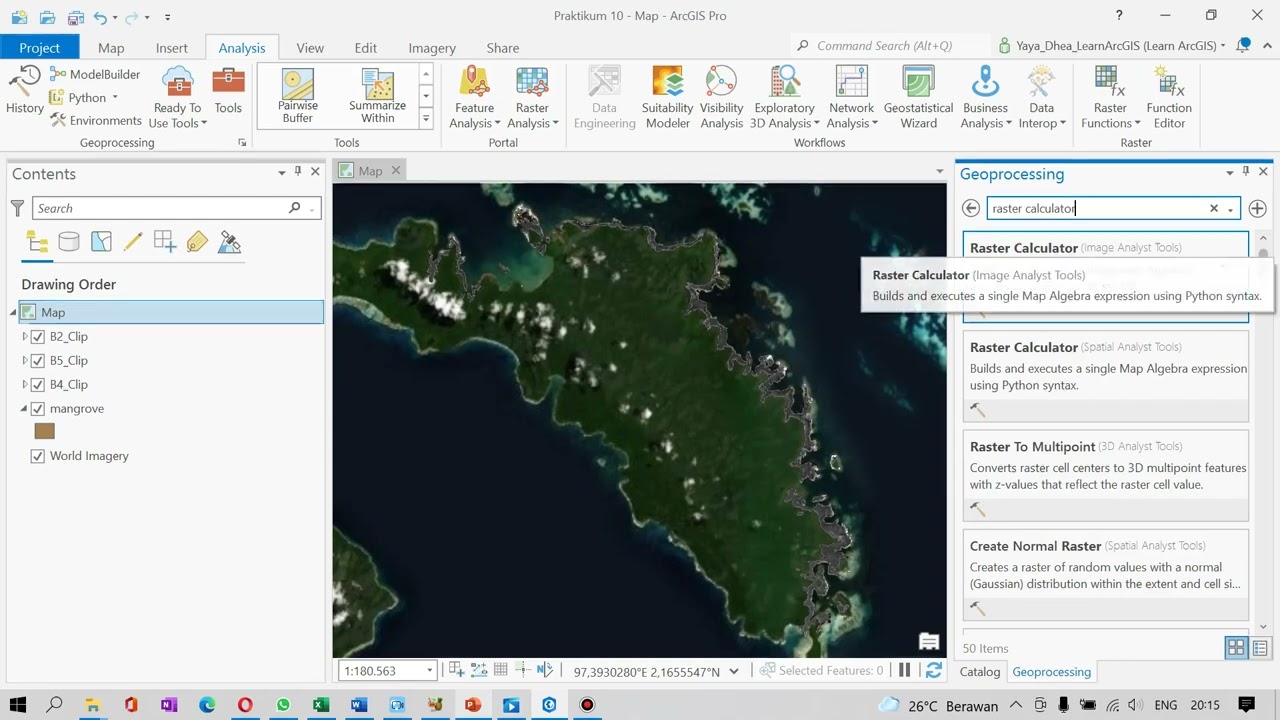
Task: Launch the Geostatistical Wizard
Action: click(x=918, y=97)
